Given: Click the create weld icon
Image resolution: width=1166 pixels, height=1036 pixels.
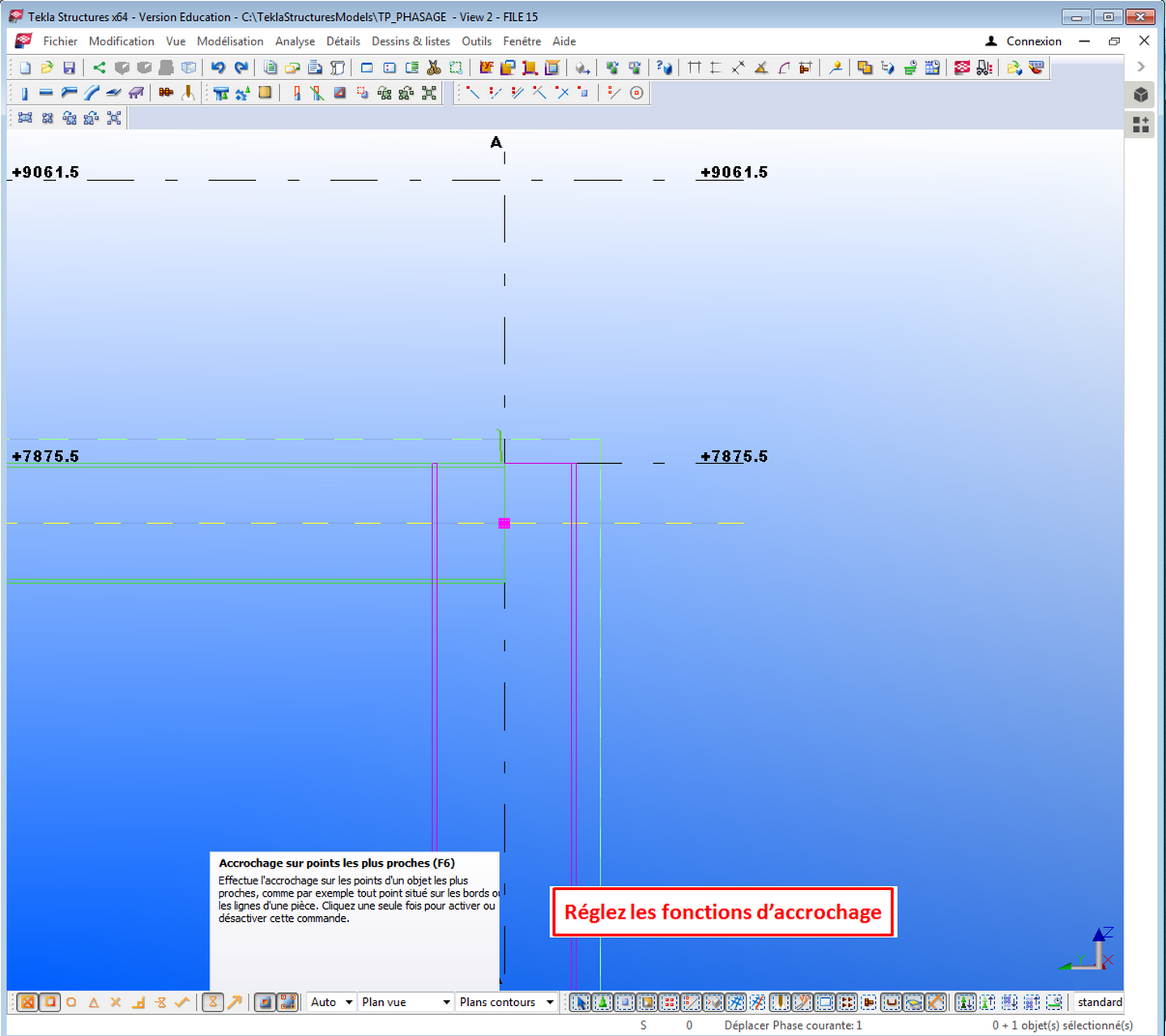Looking at the screenshot, I should (188, 93).
